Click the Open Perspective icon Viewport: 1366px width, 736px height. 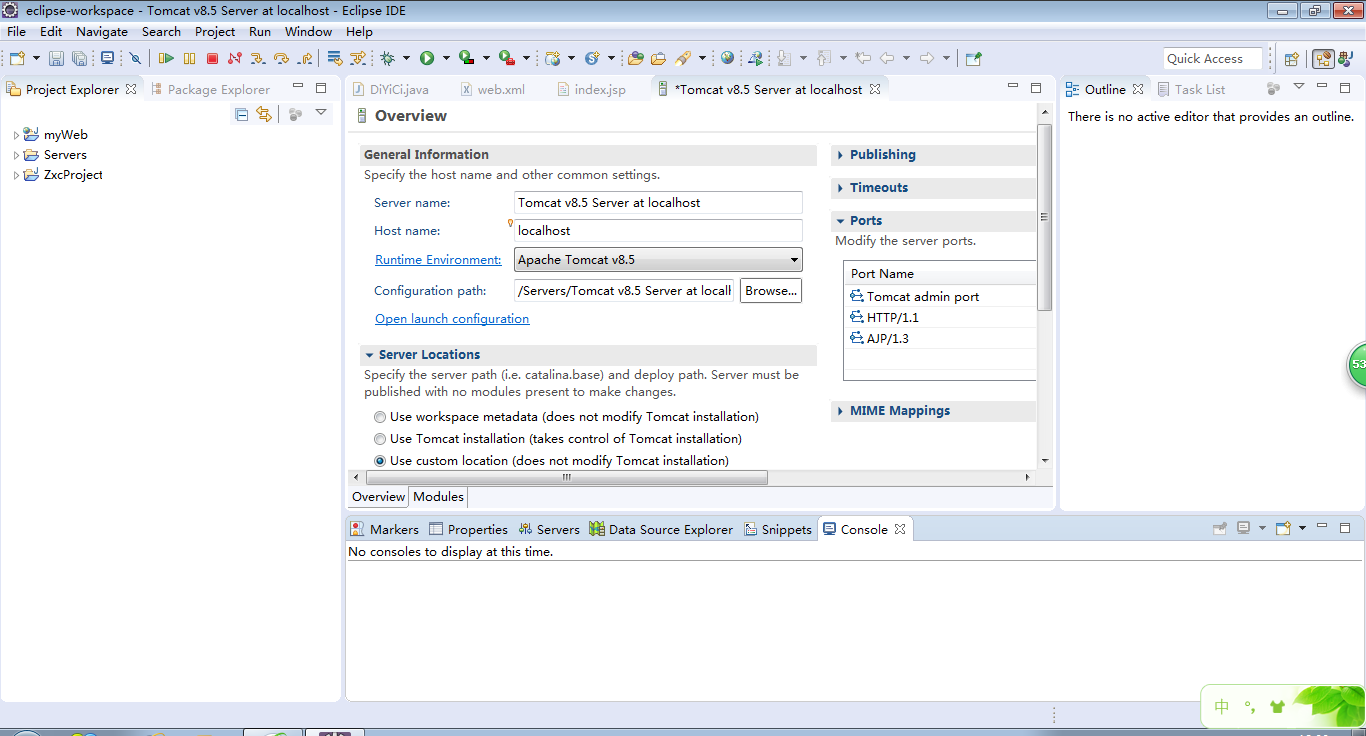click(x=1291, y=58)
